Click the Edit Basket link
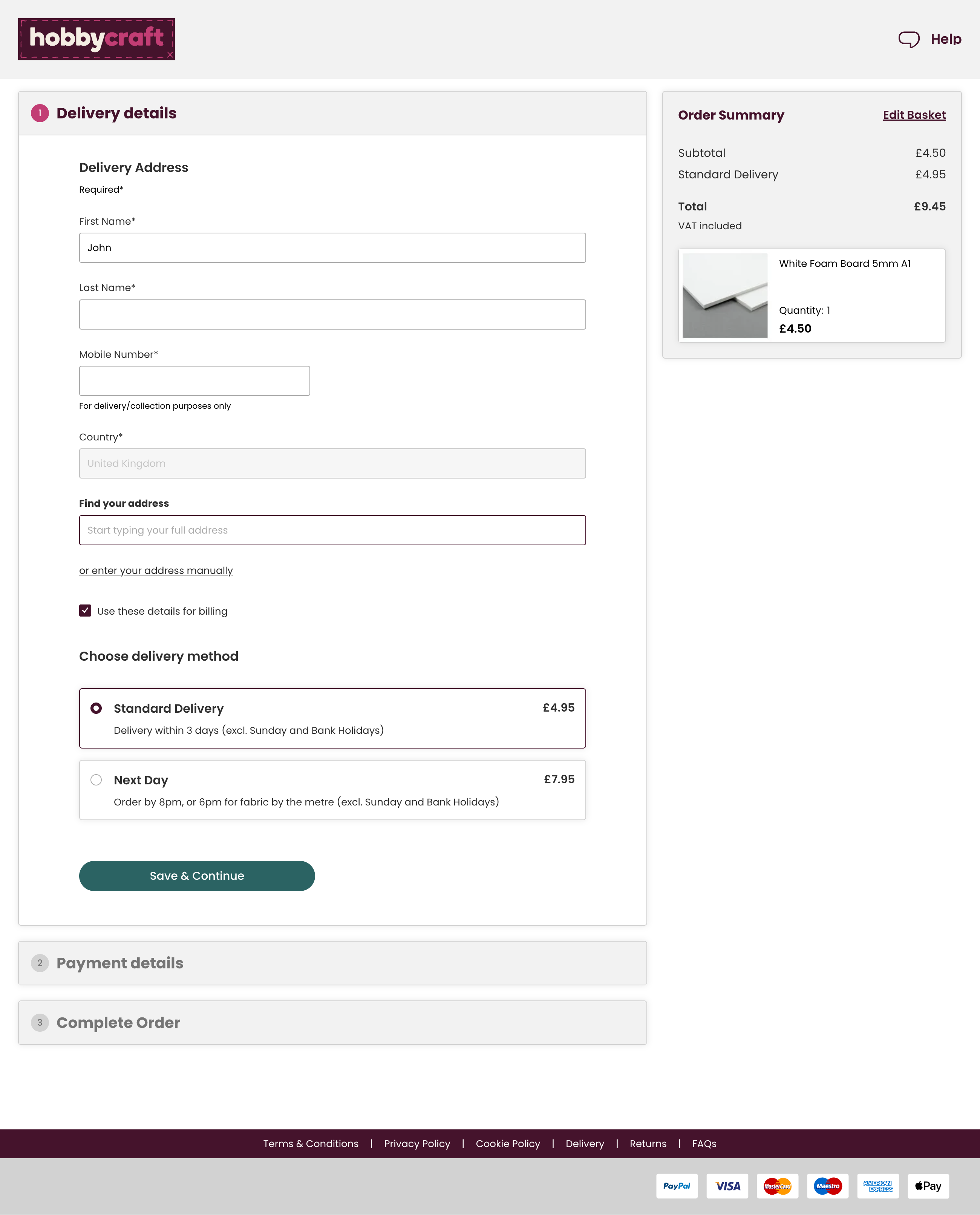The width and height of the screenshot is (980, 1215). pyautogui.click(x=914, y=115)
